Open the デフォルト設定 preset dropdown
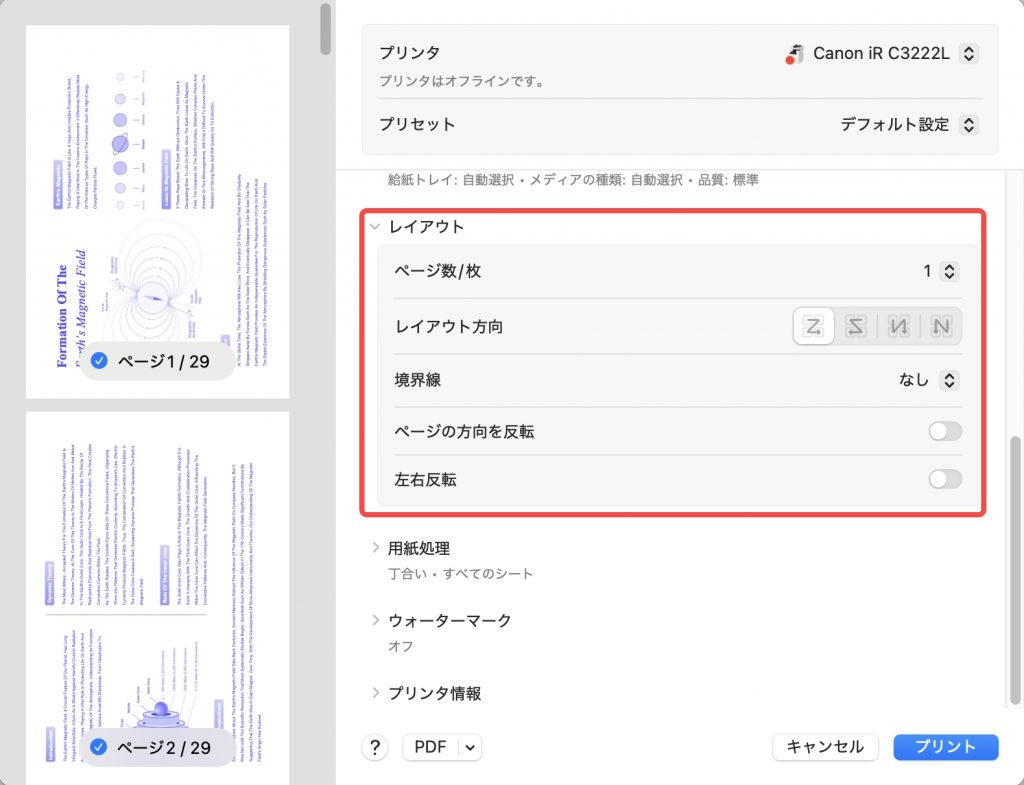Viewport: 1024px width, 785px height. tap(969, 124)
